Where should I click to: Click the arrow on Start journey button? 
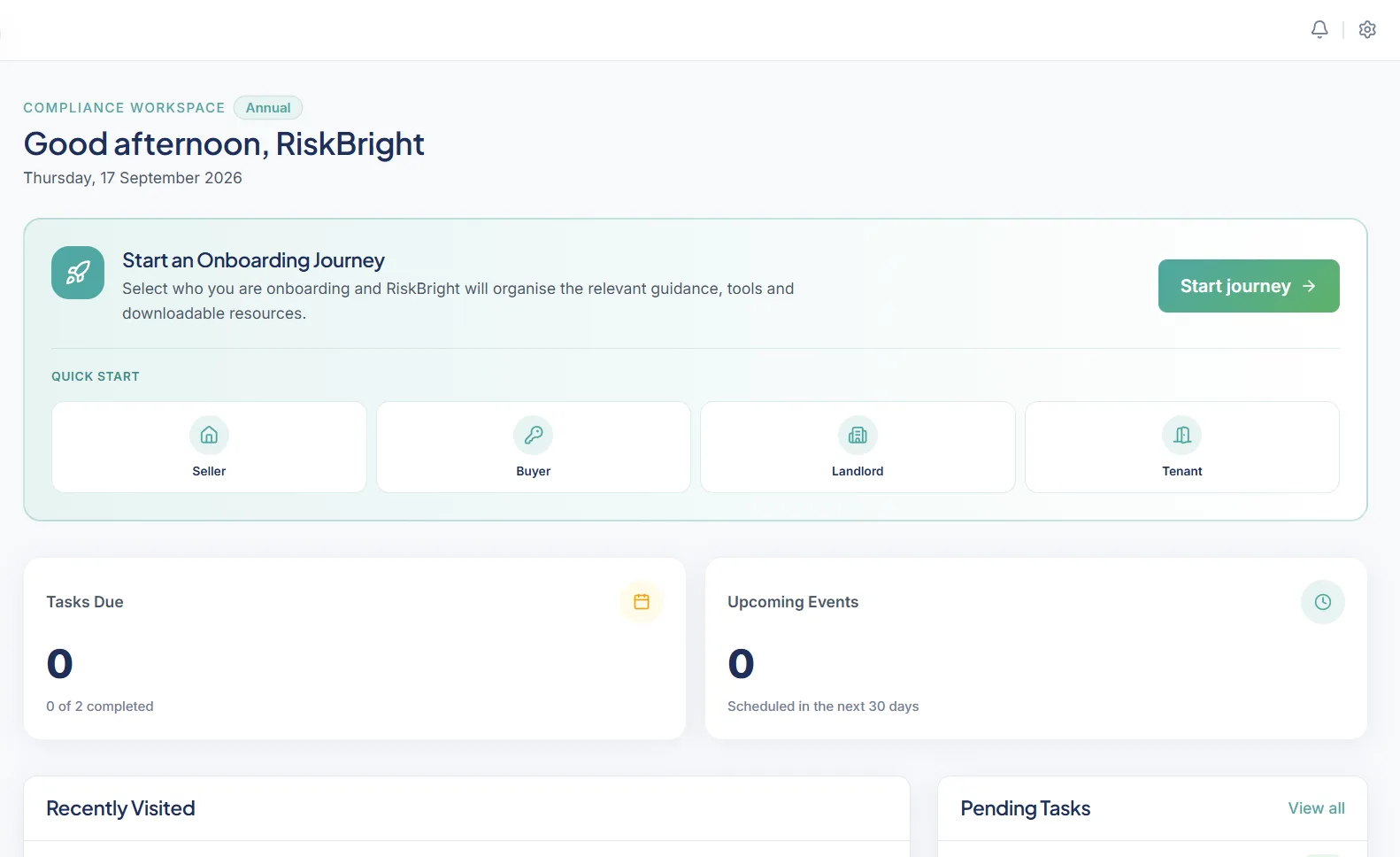(x=1310, y=286)
